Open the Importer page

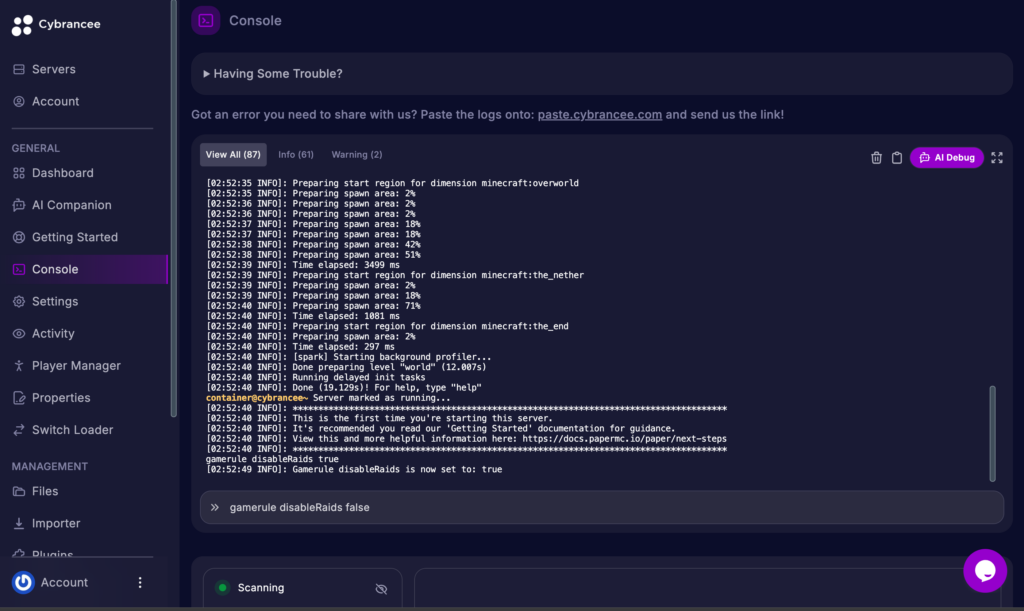click(x=56, y=523)
